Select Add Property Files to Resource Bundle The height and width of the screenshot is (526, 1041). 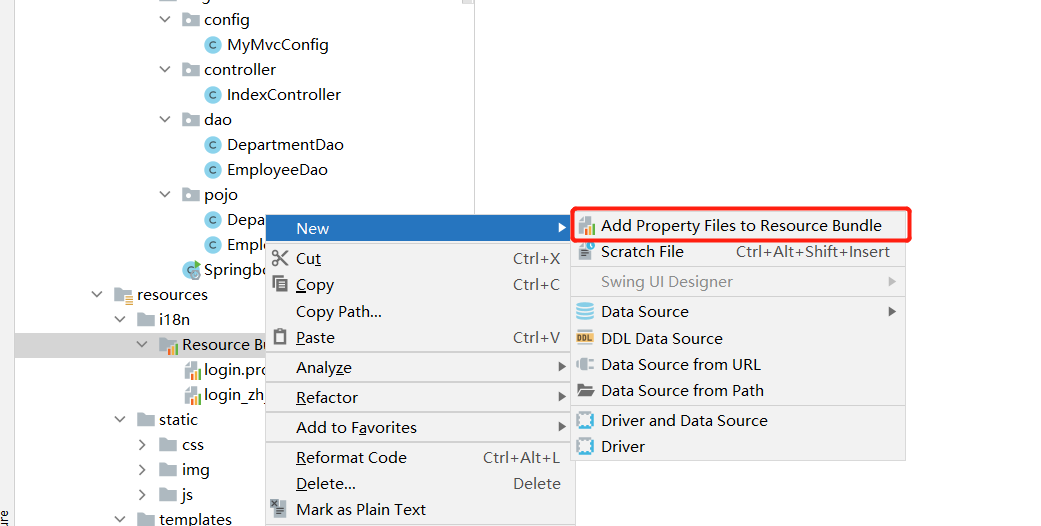coord(740,226)
